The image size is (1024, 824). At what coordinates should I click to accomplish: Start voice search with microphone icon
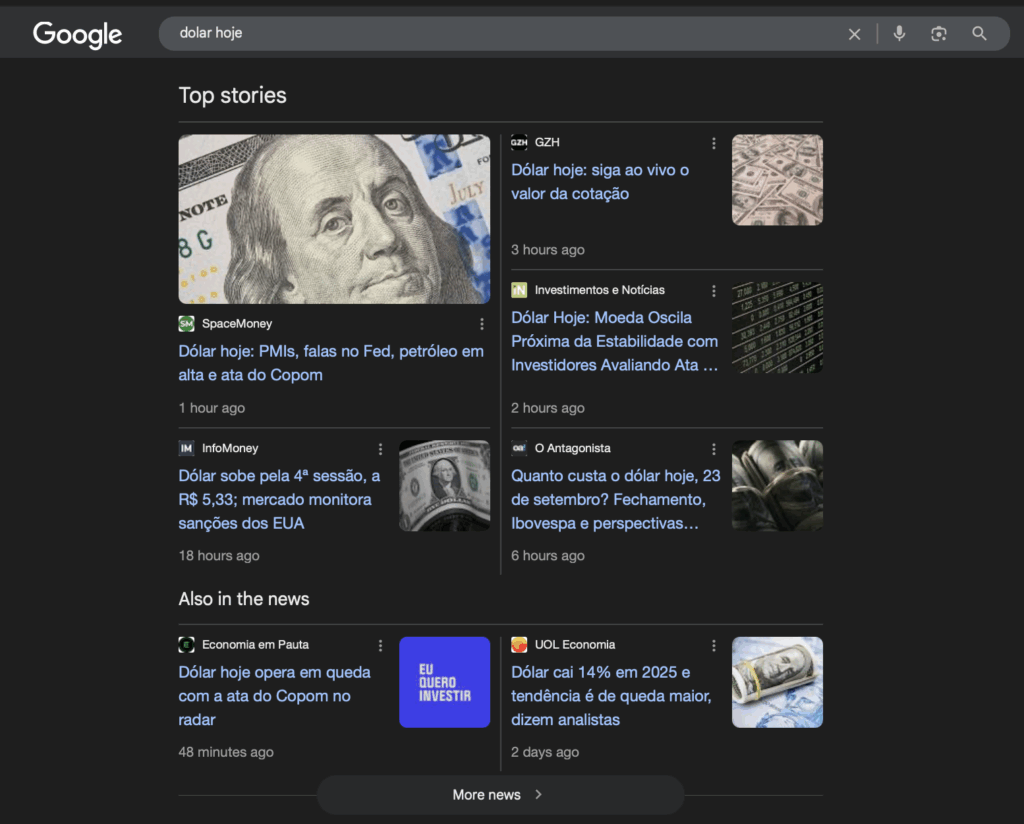tap(899, 34)
